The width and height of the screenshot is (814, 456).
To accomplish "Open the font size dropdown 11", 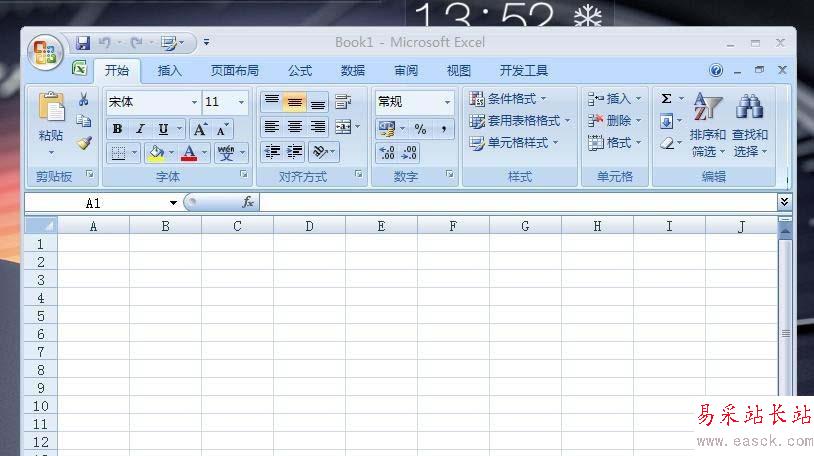I will (x=241, y=102).
